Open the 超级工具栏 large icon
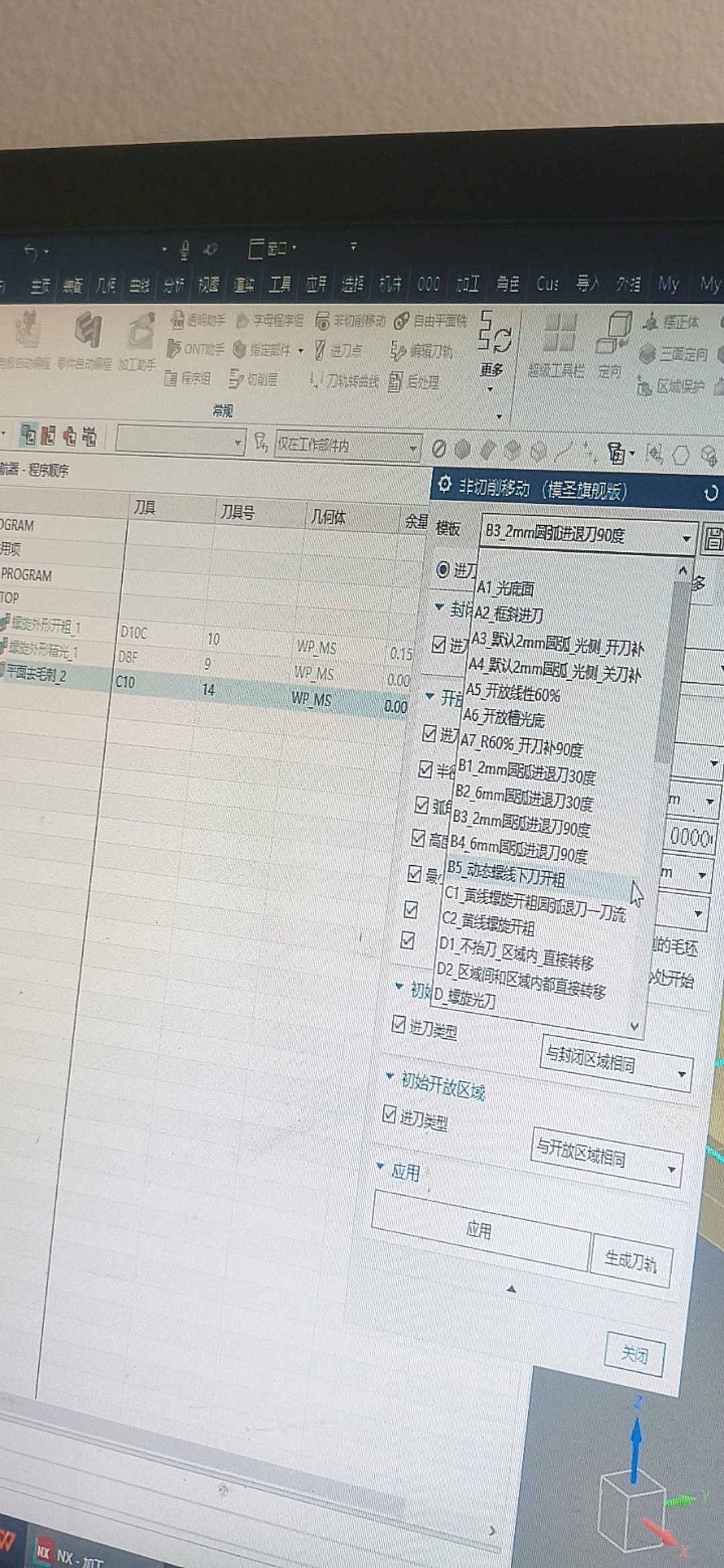Screen dimensions: 724x1568 [x=556, y=343]
